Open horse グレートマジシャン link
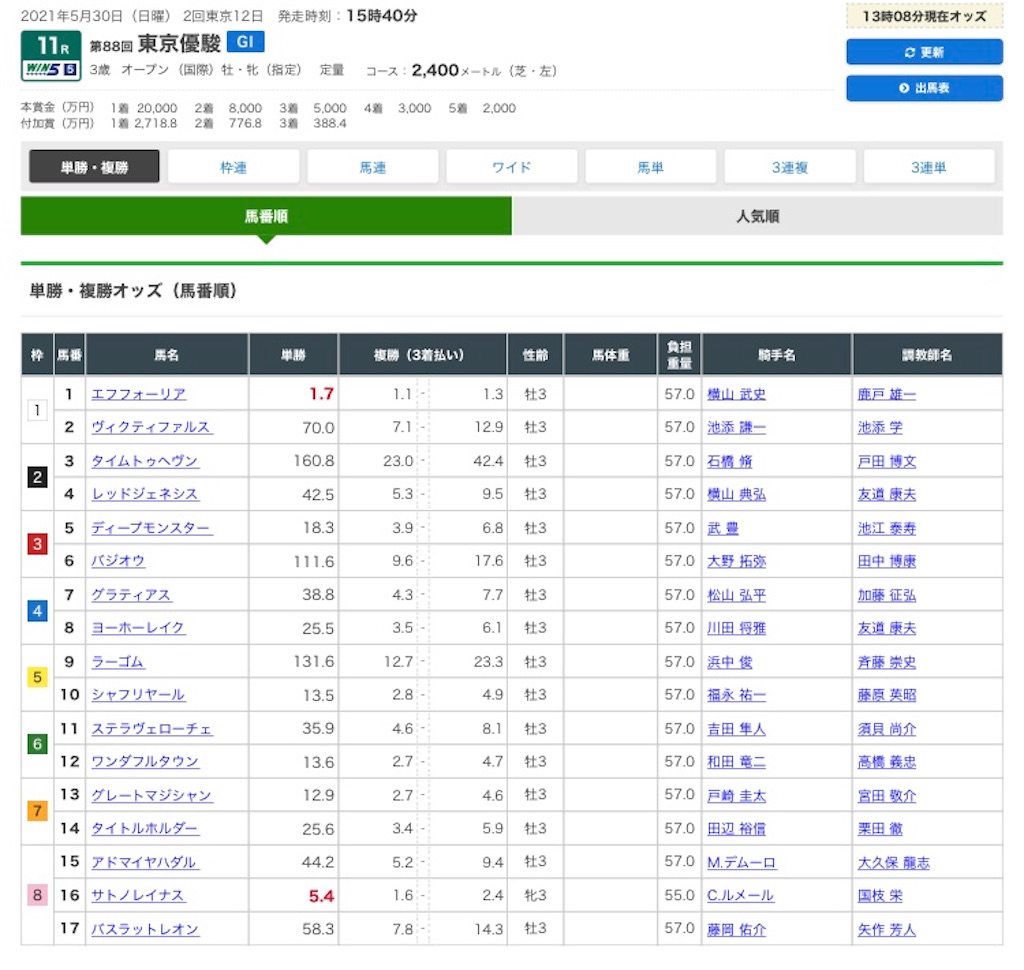This screenshot has width=1024, height=970. [x=152, y=795]
